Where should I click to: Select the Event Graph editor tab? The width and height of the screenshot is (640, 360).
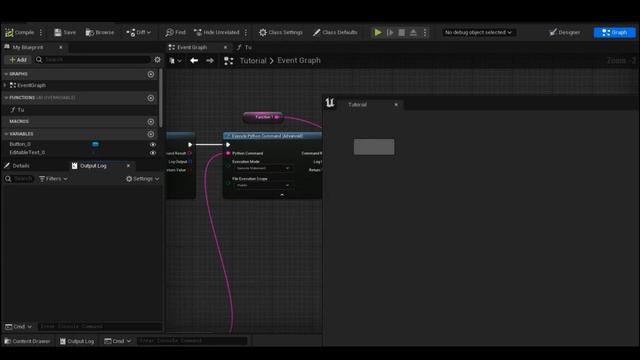click(192, 47)
